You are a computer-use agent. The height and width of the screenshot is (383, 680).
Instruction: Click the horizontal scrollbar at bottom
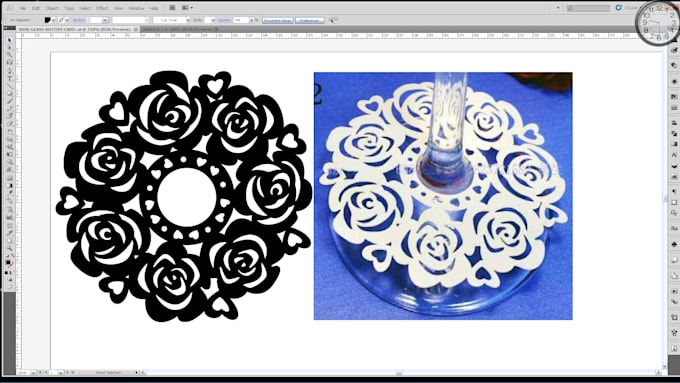[399, 373]
